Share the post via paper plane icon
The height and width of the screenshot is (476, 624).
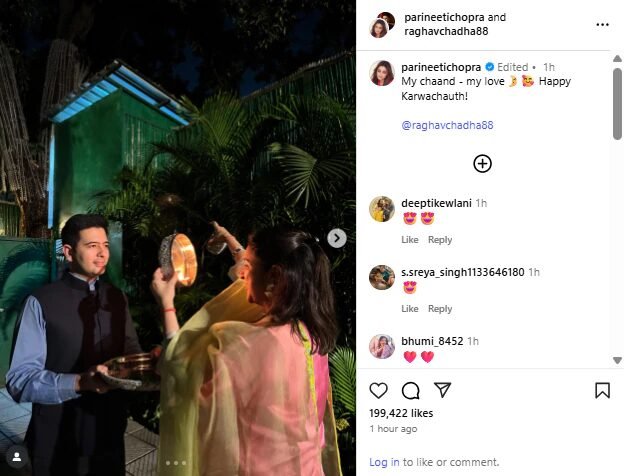442,390
